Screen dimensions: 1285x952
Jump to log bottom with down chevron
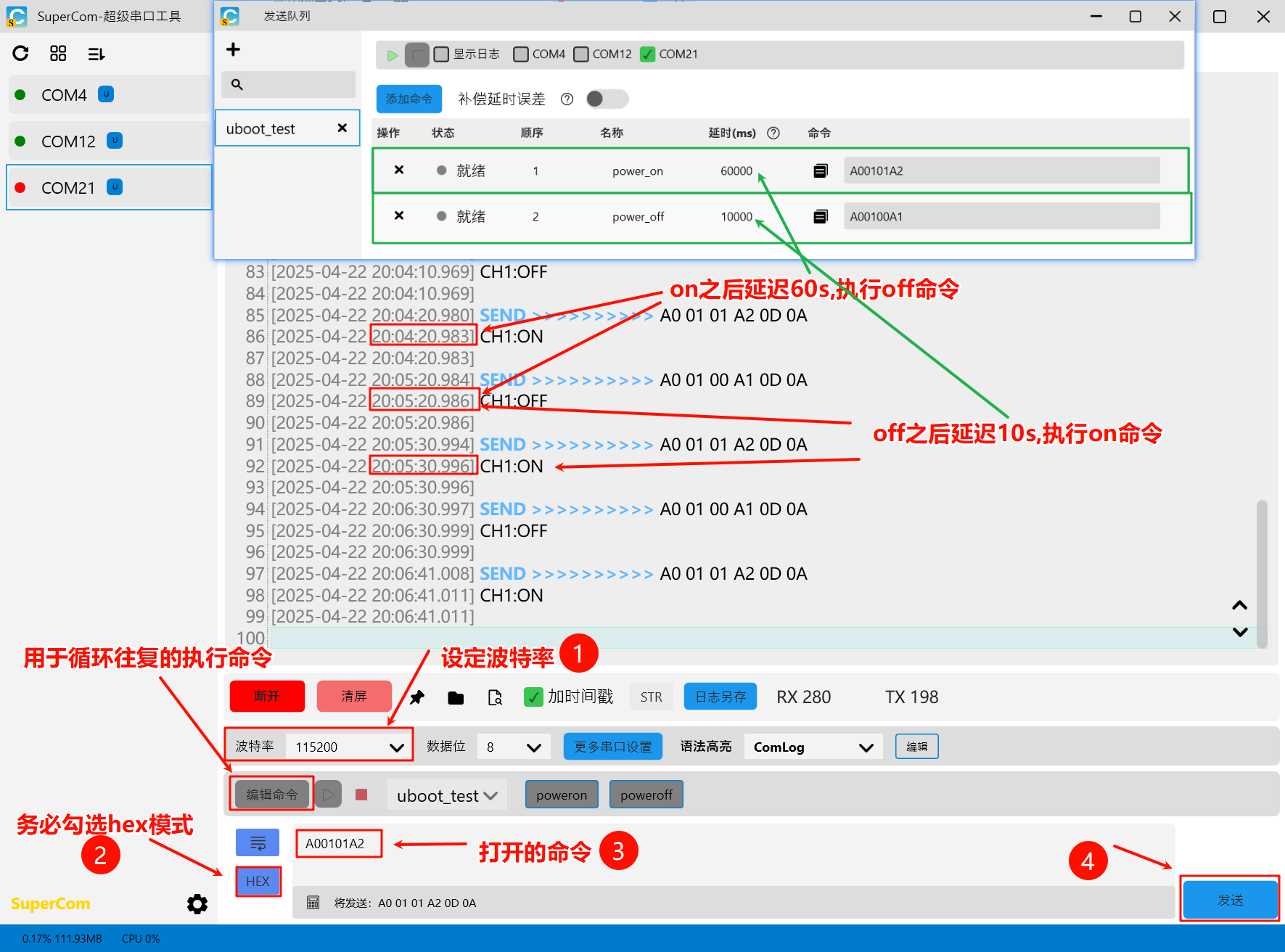point(1240,632)
